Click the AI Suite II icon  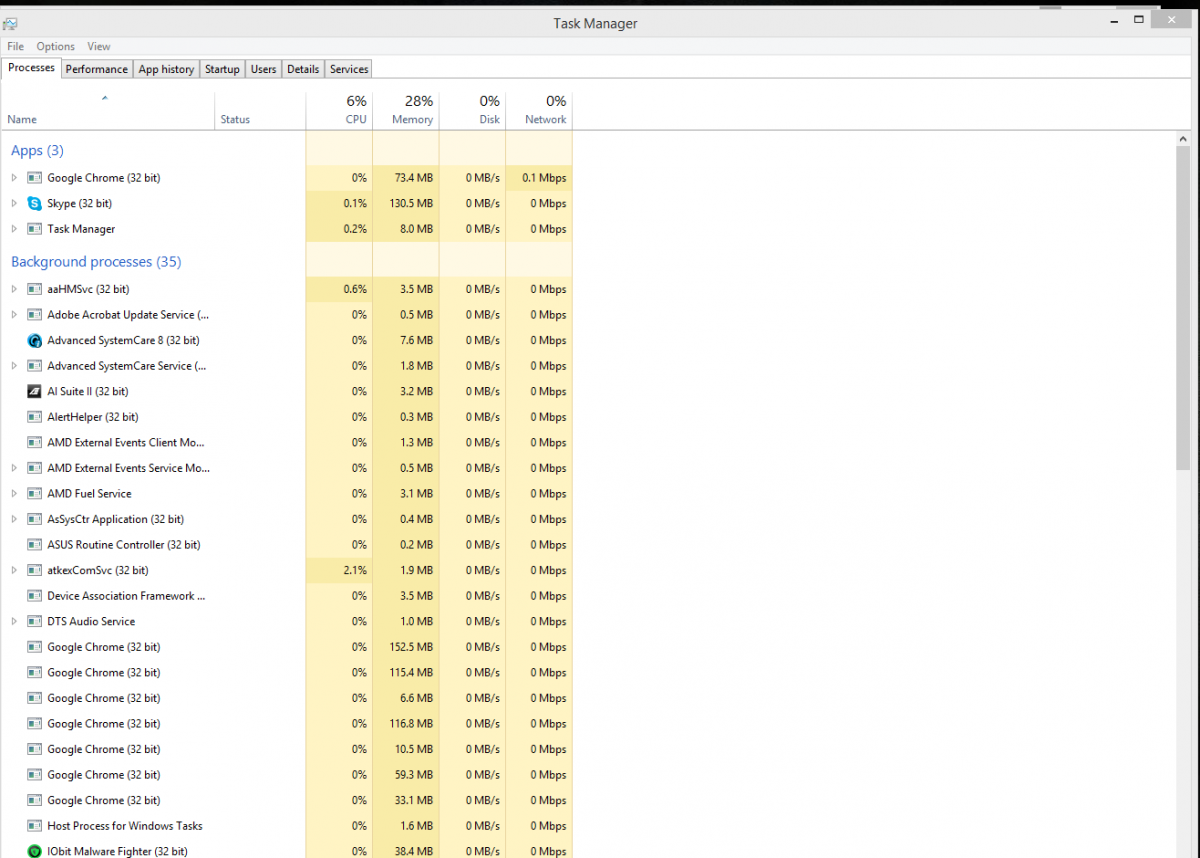tap(34, 391)
